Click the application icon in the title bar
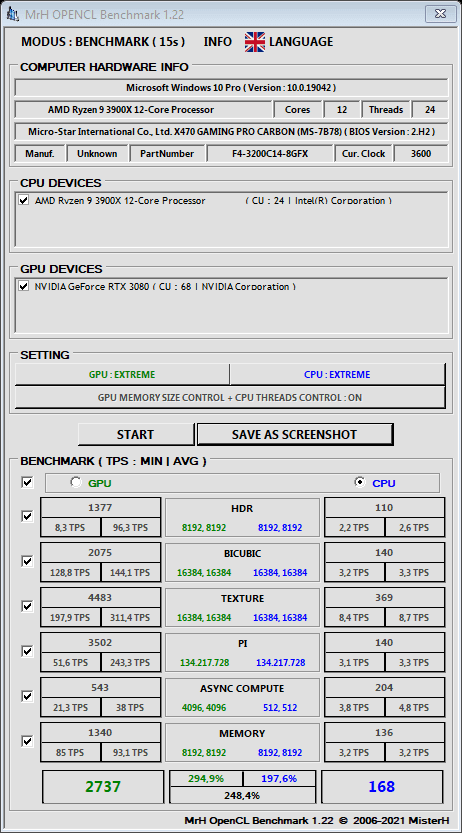This screenshot has width=462, height=833. 13,14
